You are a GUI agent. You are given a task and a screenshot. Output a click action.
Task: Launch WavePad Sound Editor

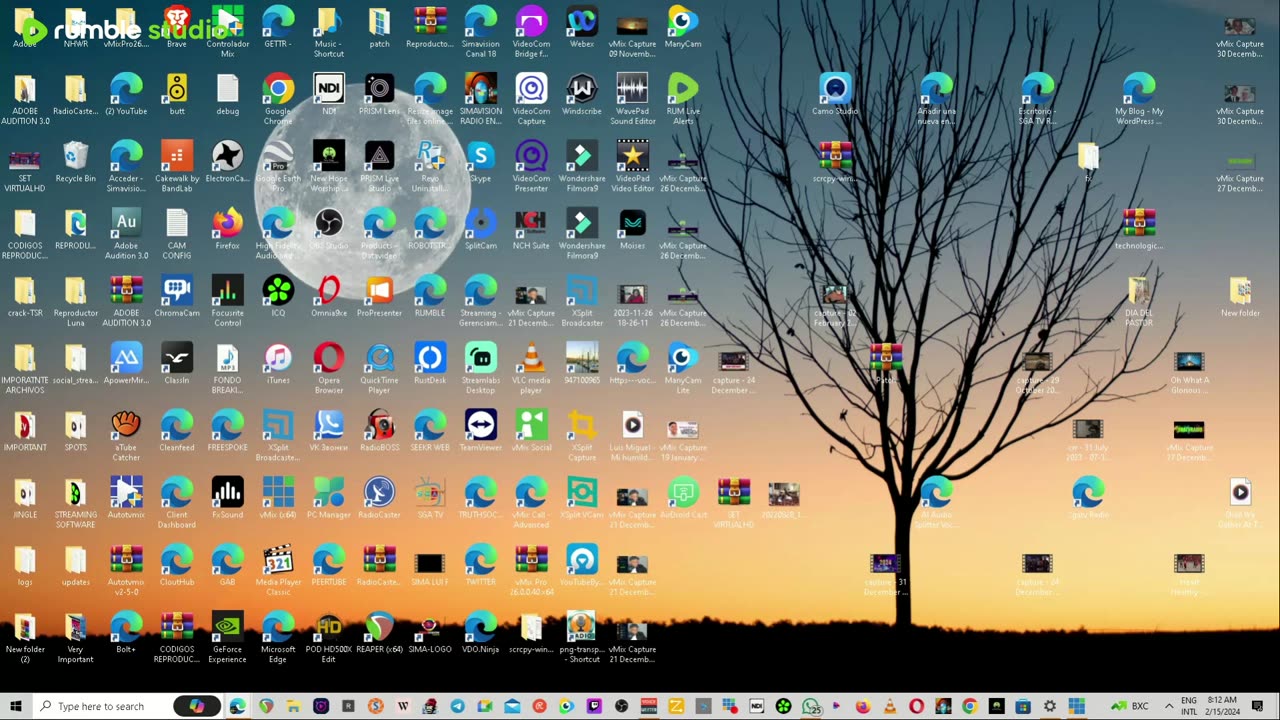point(632,98)
